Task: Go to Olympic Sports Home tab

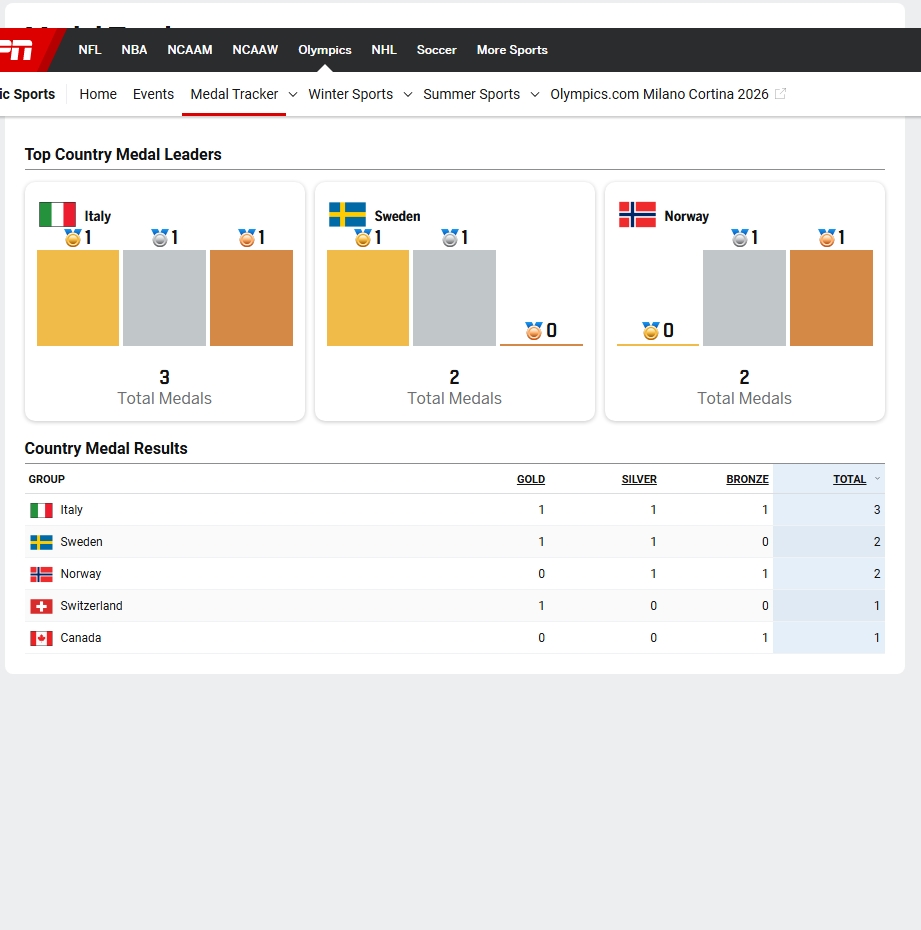Action: [98, 94]
